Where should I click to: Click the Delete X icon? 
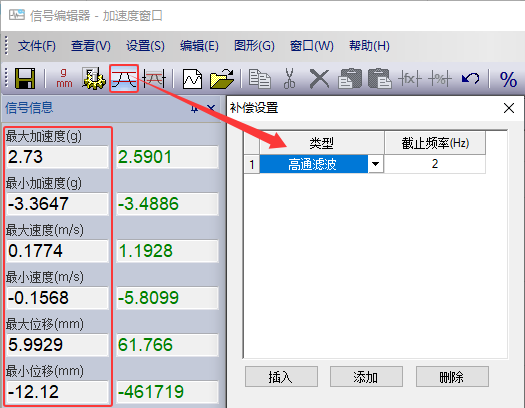319,79
